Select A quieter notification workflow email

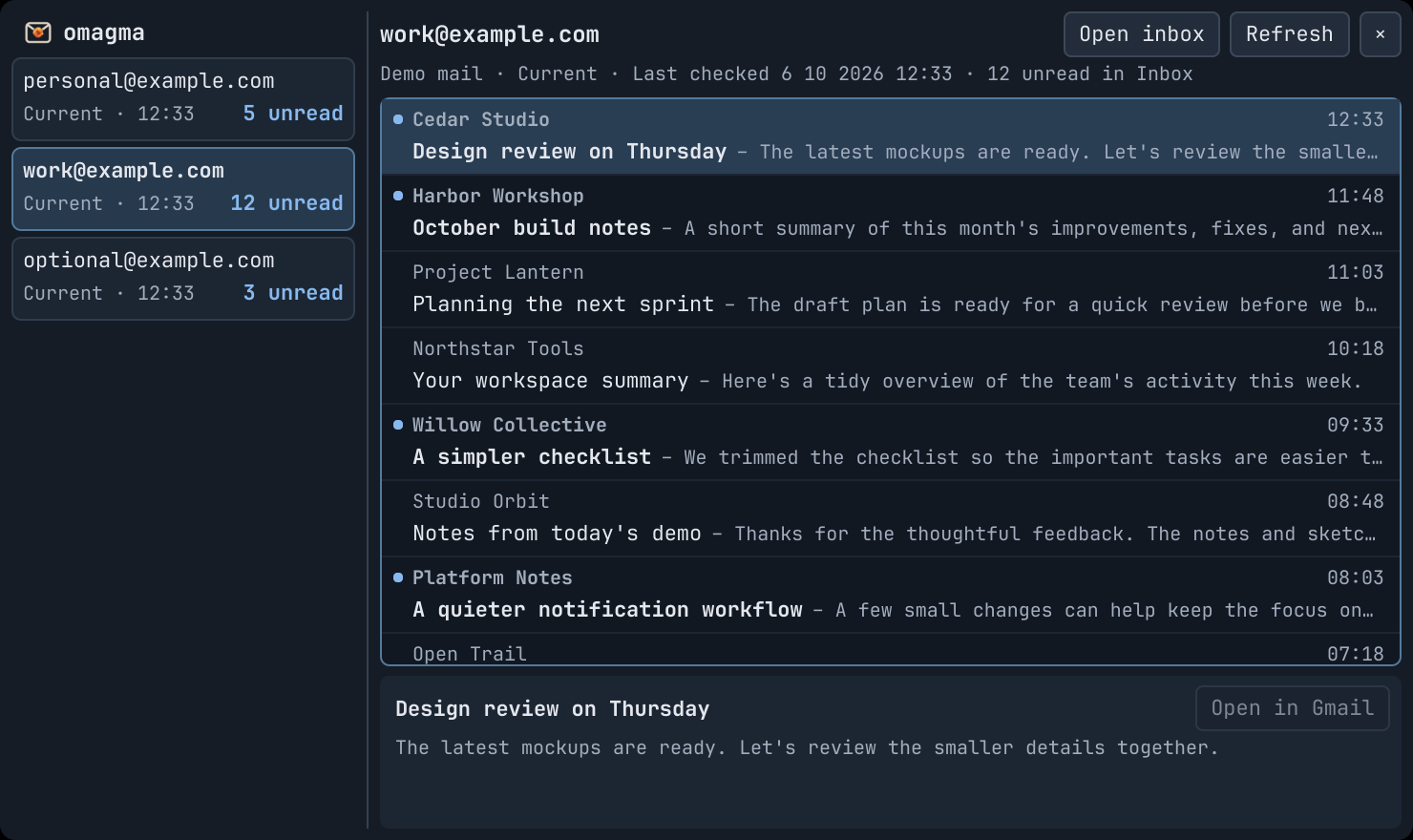891,595
